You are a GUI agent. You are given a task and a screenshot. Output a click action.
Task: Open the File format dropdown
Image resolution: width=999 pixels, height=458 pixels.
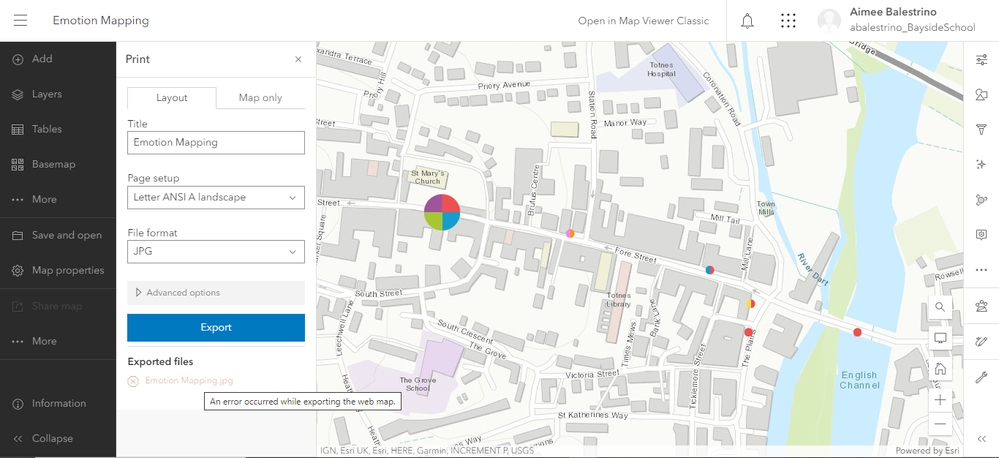[215, 253]
